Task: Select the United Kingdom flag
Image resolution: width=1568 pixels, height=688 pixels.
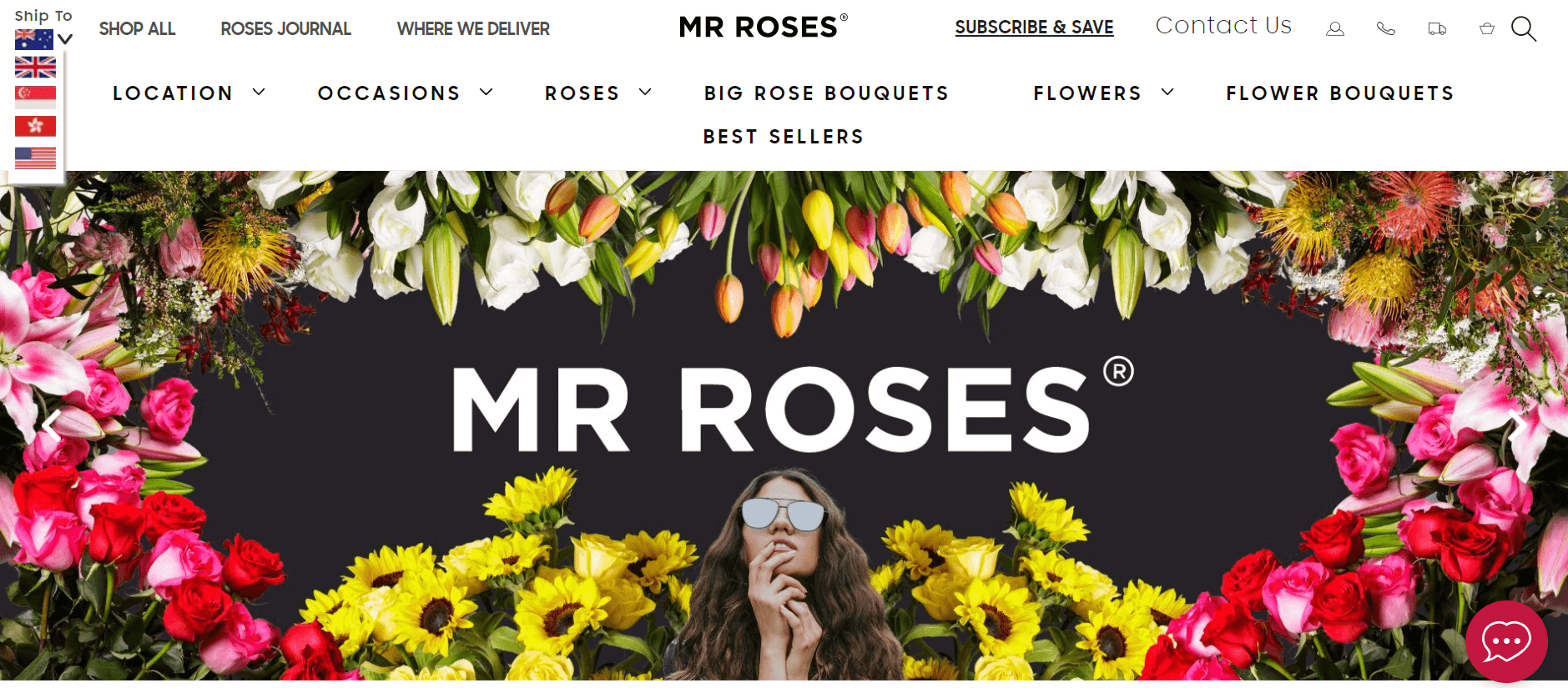Action: tap(35, 68)
